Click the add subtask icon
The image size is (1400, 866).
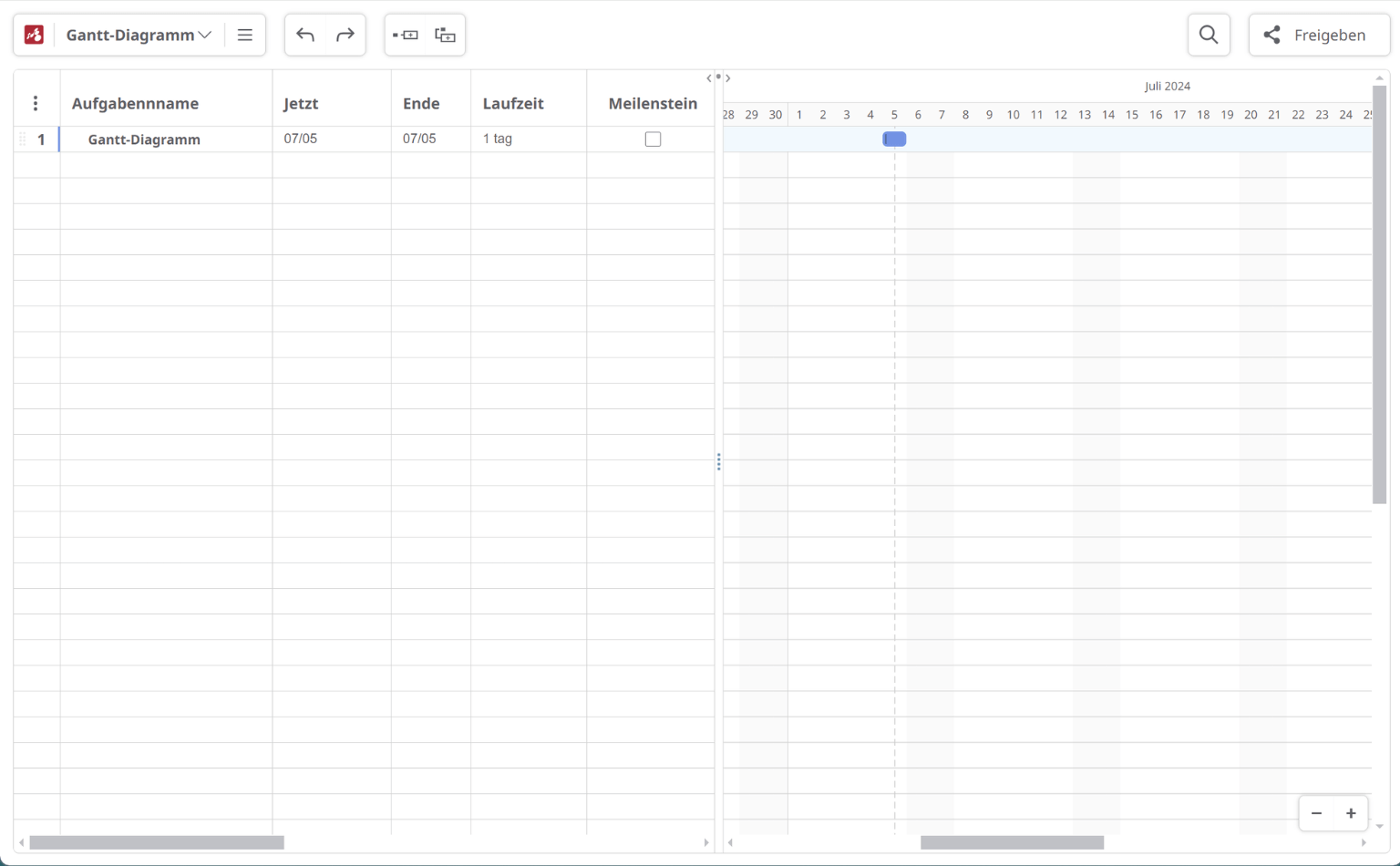coord(445,35)
